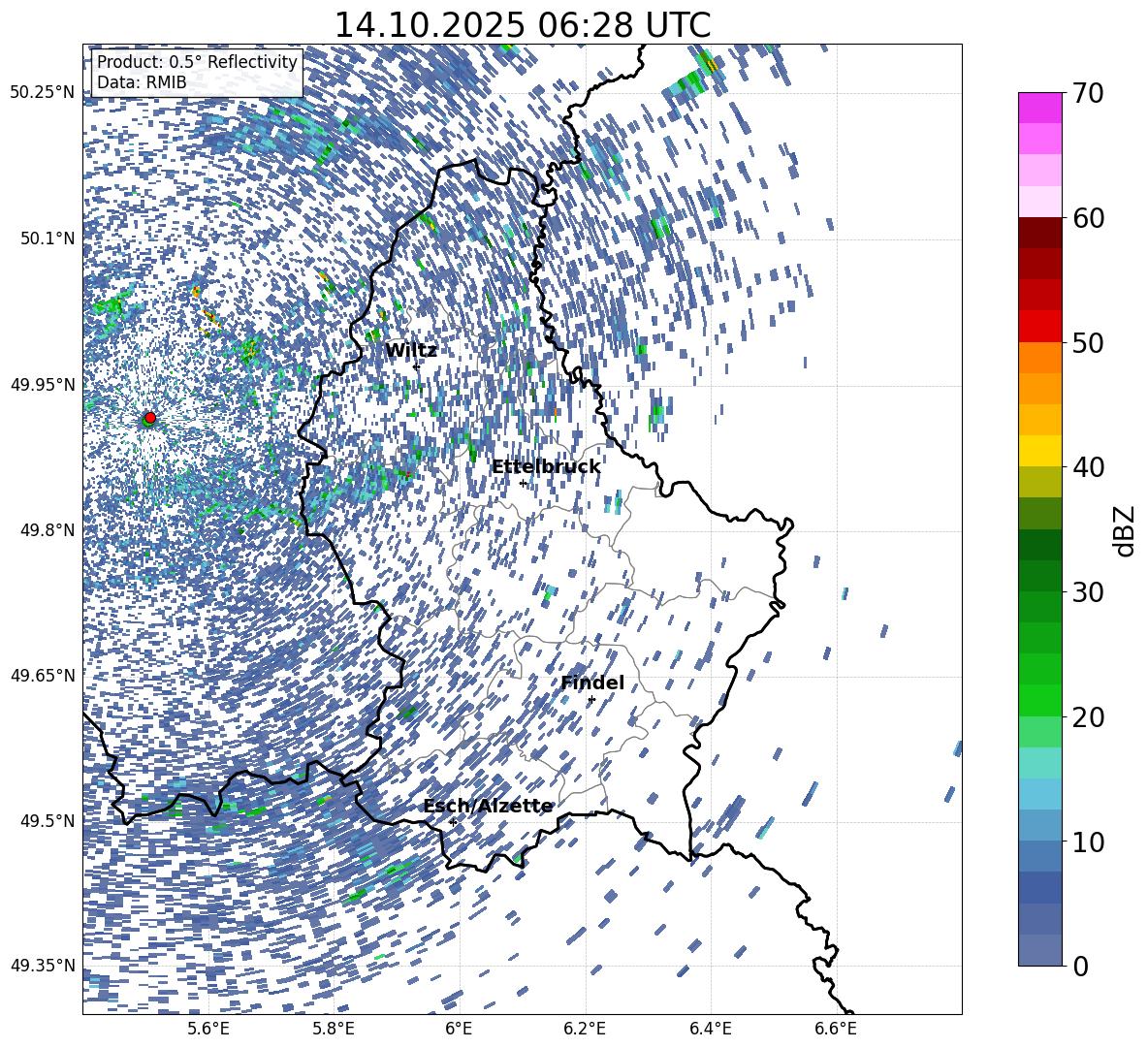
Task: Click the 6.4°E longitude label
Action: pyautogui.click(x=710, y=1029)
